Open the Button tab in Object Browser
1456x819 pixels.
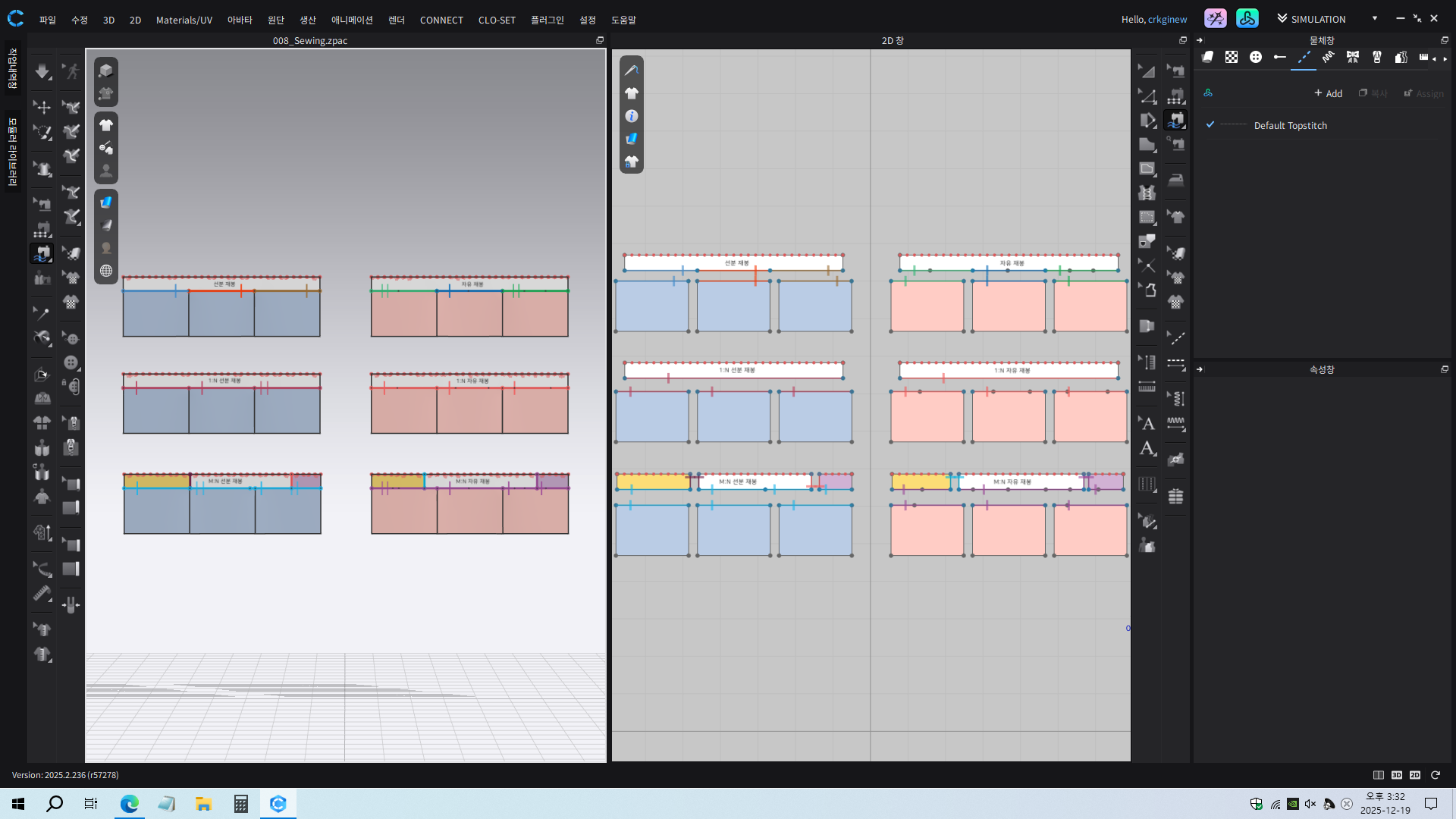pos(1256,57)
